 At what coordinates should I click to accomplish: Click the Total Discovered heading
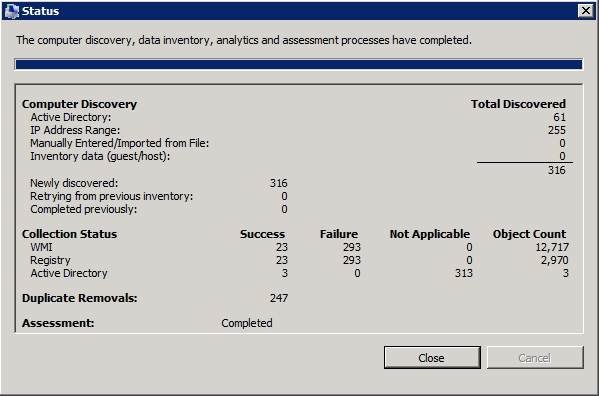click(x=518, y=104)
